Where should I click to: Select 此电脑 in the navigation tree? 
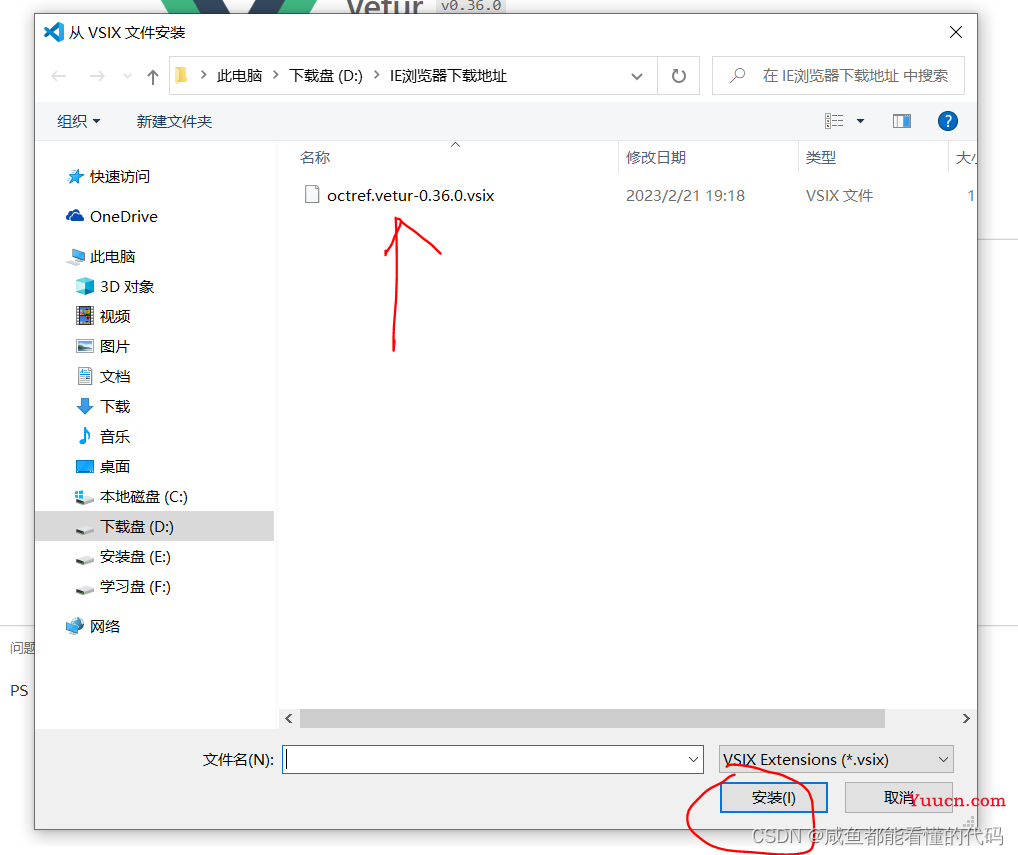101,257
